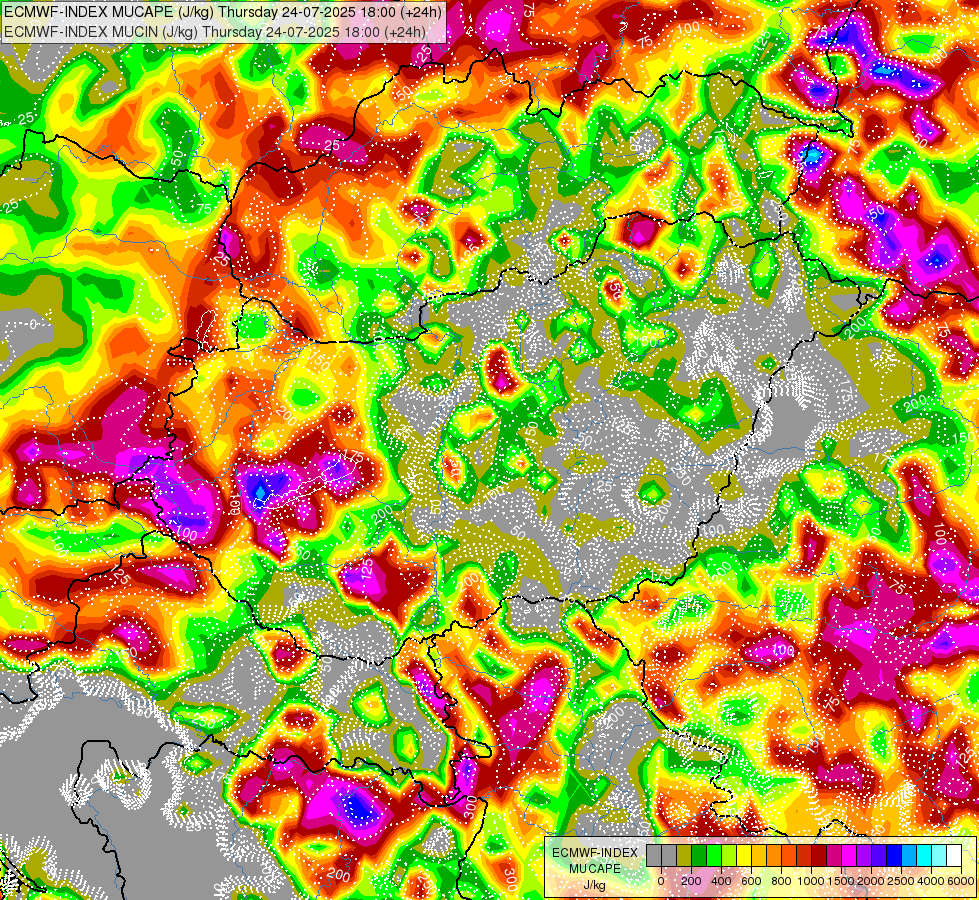Click the ECMWF-INDEX MUCAPE title line
Screen dimensions: 979x900
222,12
